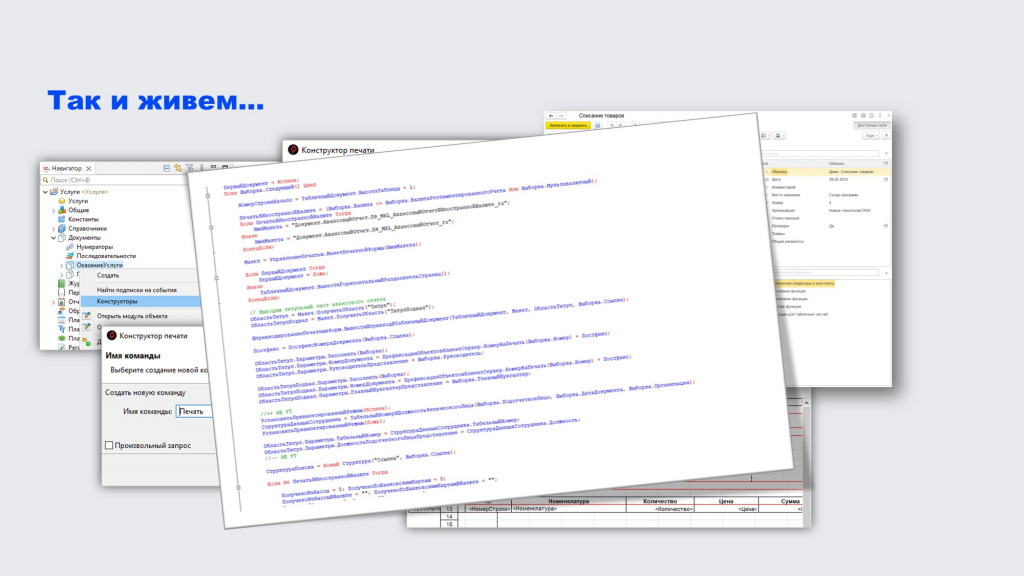Select the Нумераторы item in the tree
The image size is (1024, 576).
(95, 247)
